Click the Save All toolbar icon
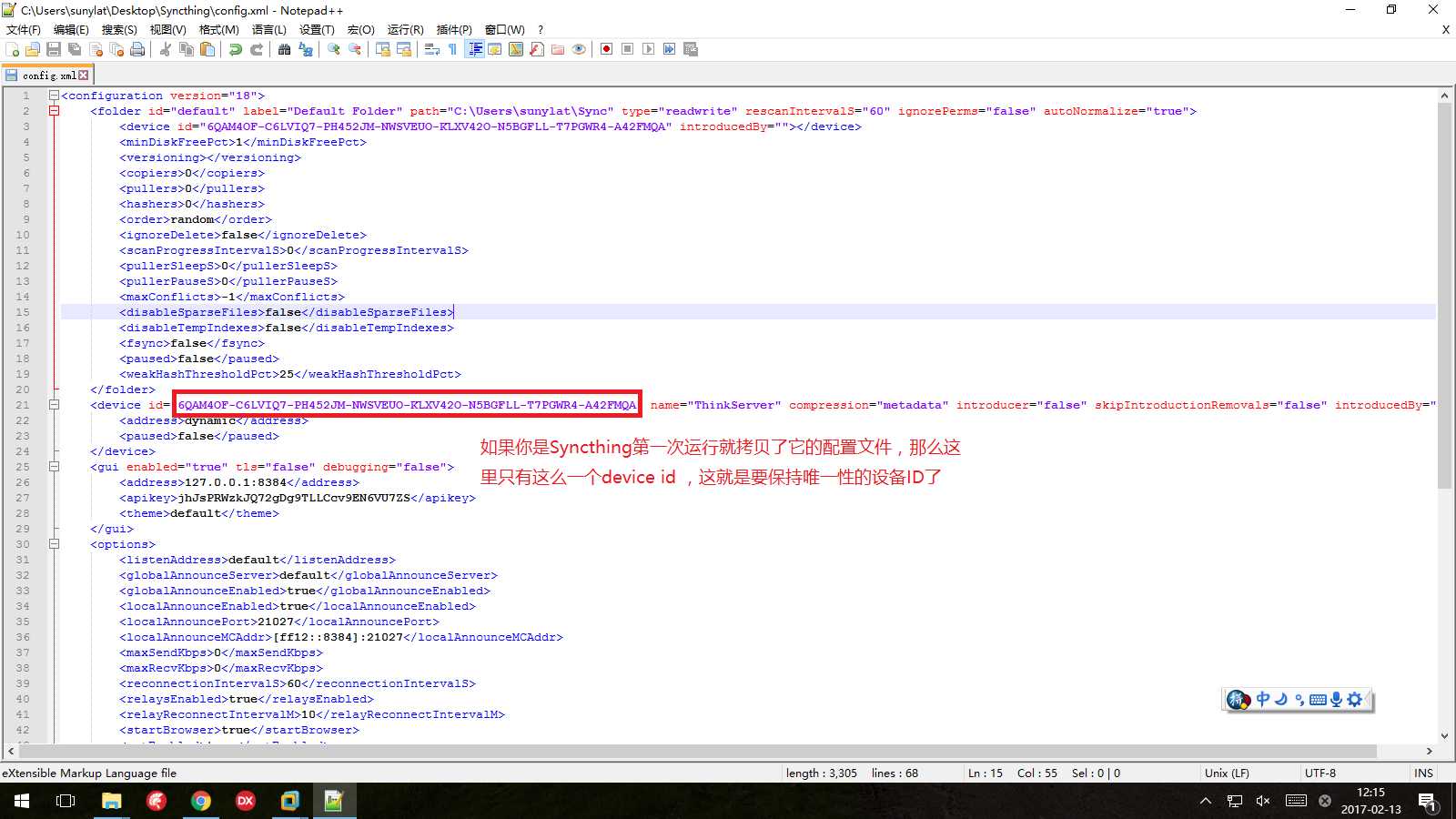 tap(75, 49)
